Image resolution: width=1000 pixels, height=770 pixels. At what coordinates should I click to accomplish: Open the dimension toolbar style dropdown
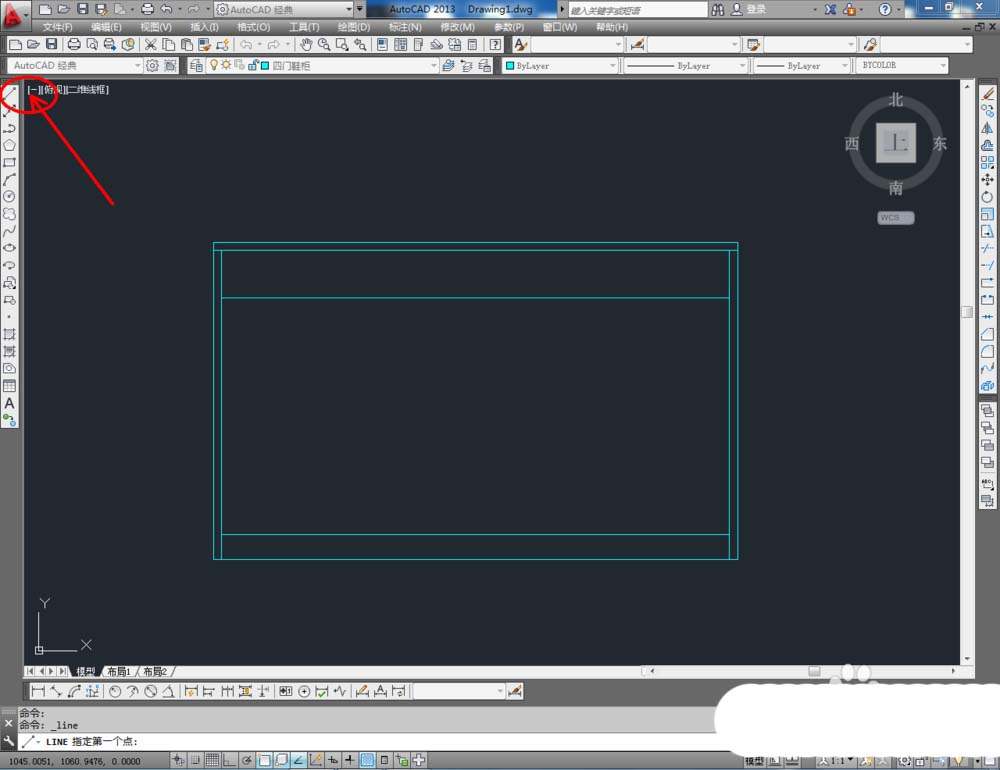[x=499, y=691]
